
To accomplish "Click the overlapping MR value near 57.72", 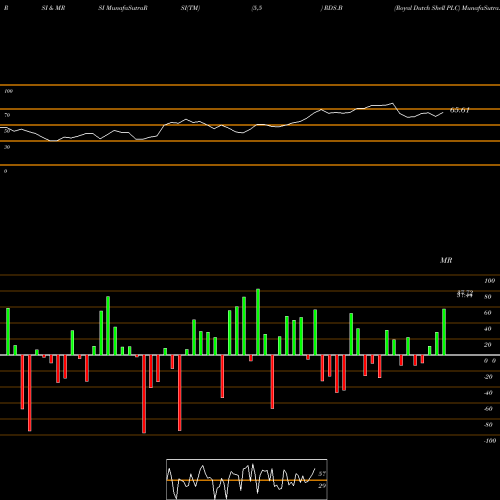I will [x=465, y=294].
